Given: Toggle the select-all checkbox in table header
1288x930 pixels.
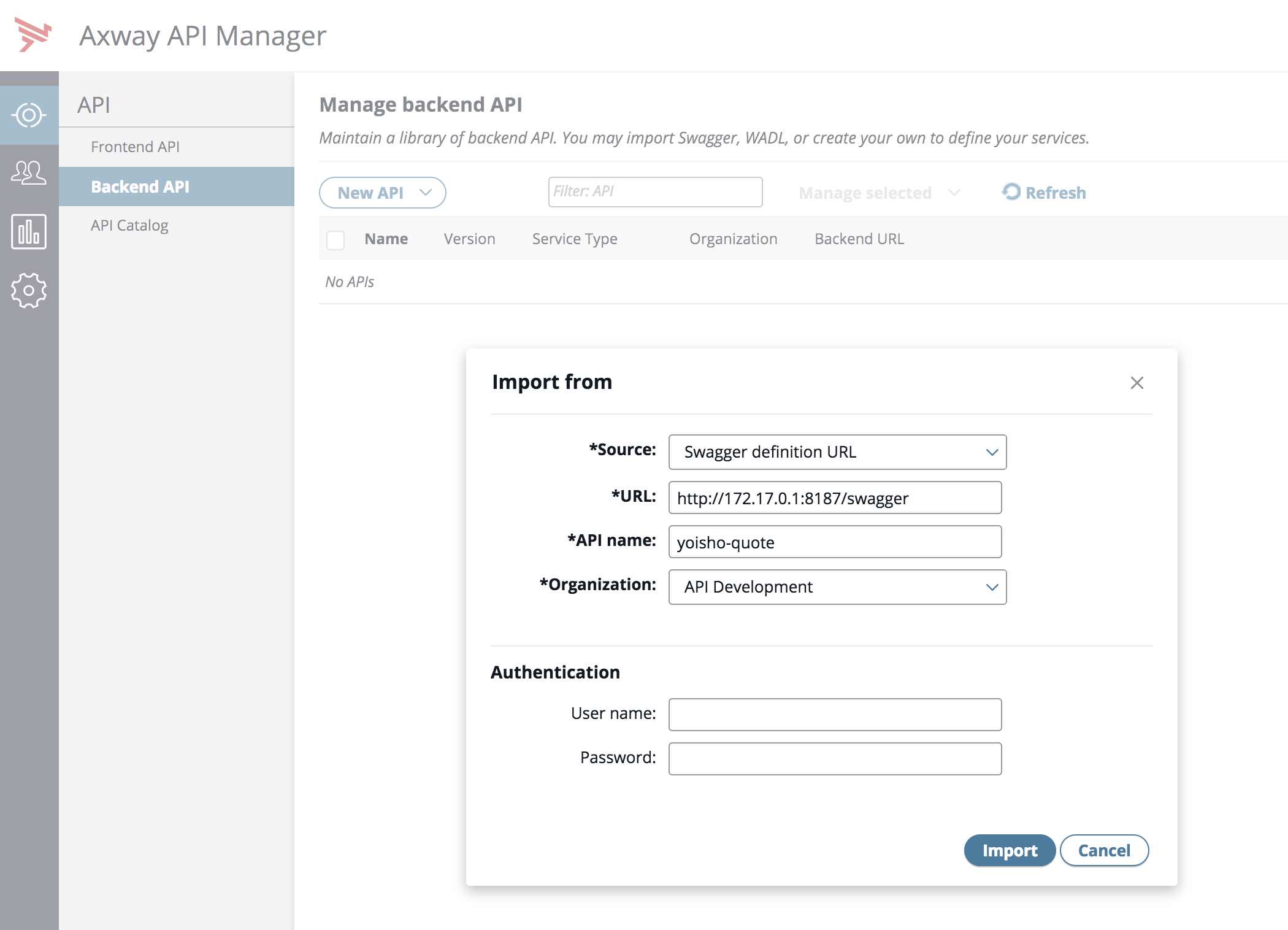Looking at the screenshot, I should click(335, 240).
